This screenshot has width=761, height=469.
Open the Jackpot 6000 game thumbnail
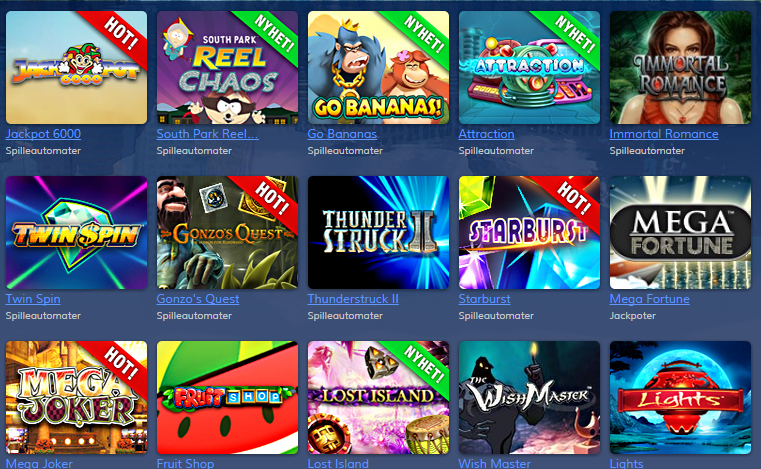click(x=76, y=67)
